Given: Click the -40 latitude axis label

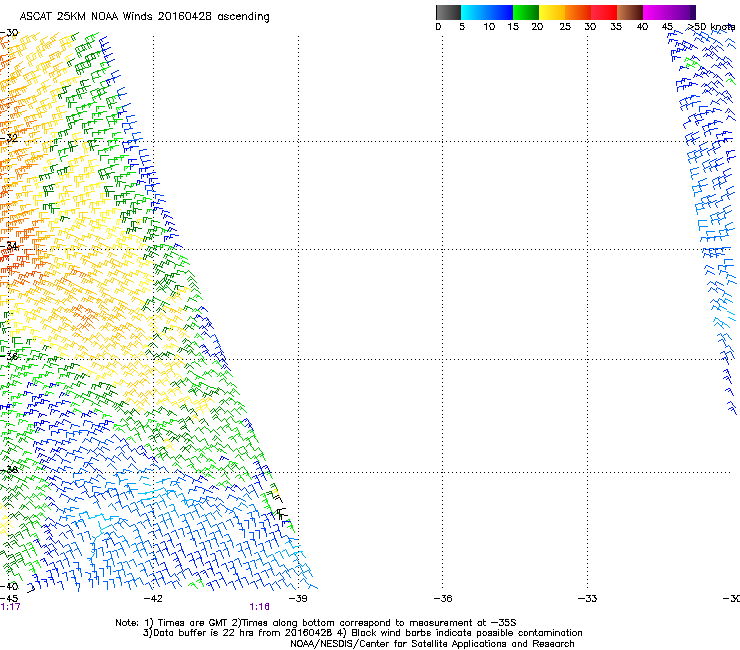Looking at the screenshot, I should [9, 586].
